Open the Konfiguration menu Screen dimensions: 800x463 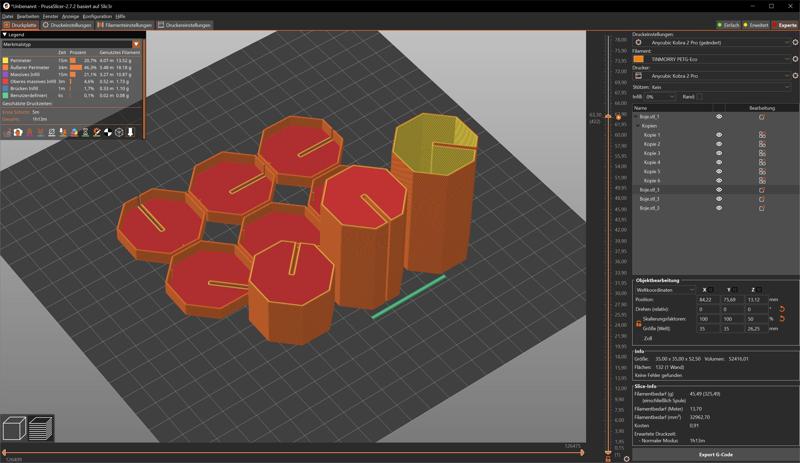pyautogui.click(x=97, y=16)
